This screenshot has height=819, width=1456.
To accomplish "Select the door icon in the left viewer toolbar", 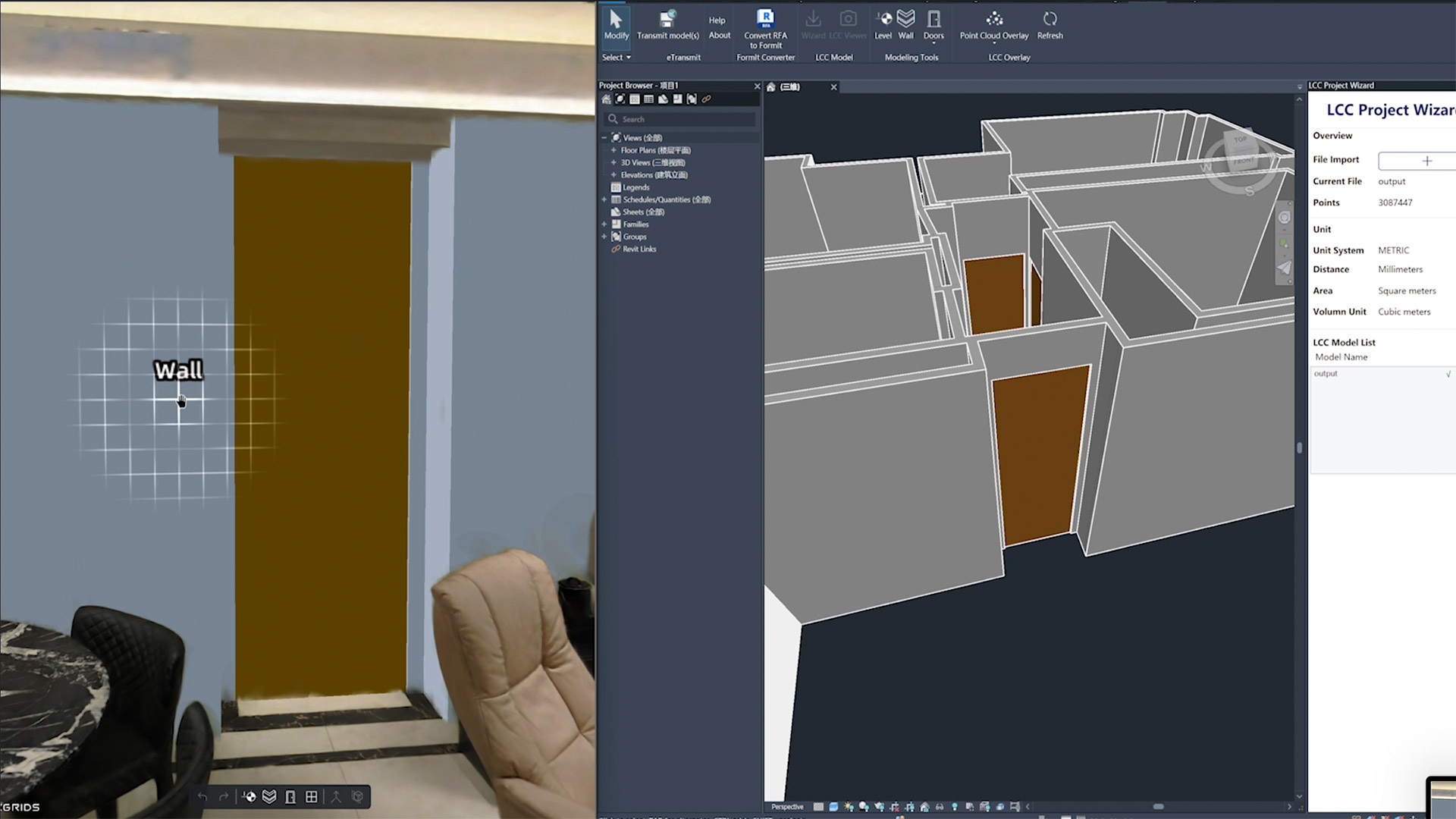I will [x=290, y=796].
